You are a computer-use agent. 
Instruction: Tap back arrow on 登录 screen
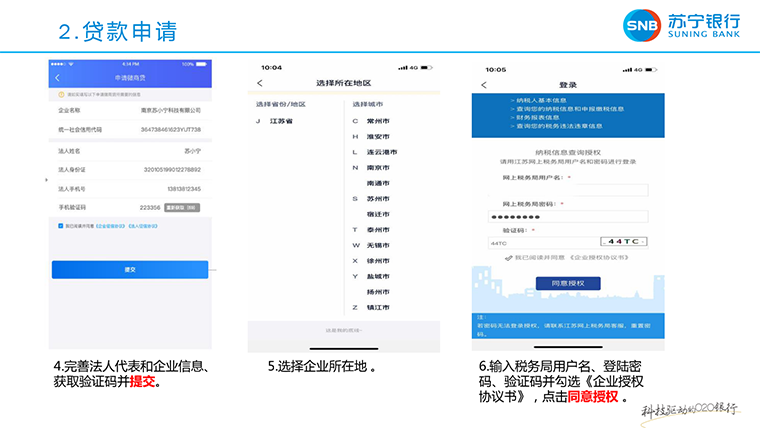point(484,85)
